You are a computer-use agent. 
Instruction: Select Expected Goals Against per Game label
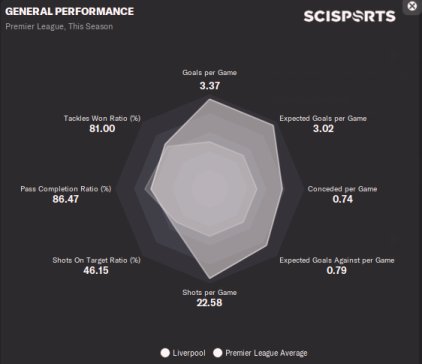(x=337, y=260)
